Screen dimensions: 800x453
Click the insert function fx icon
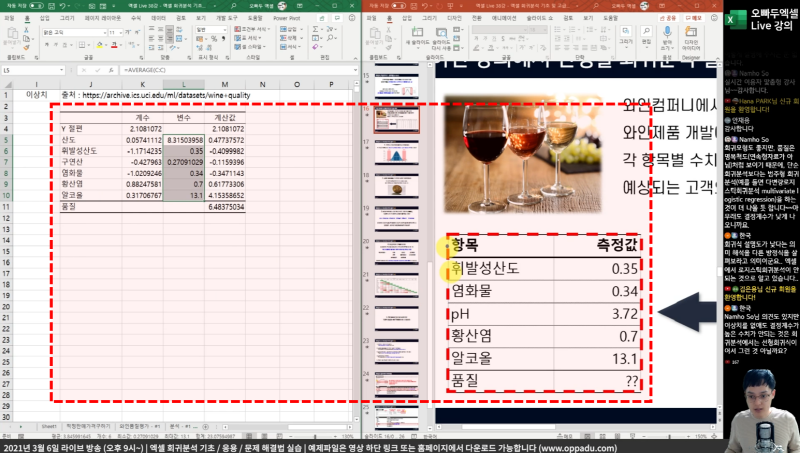click(108, 71)
